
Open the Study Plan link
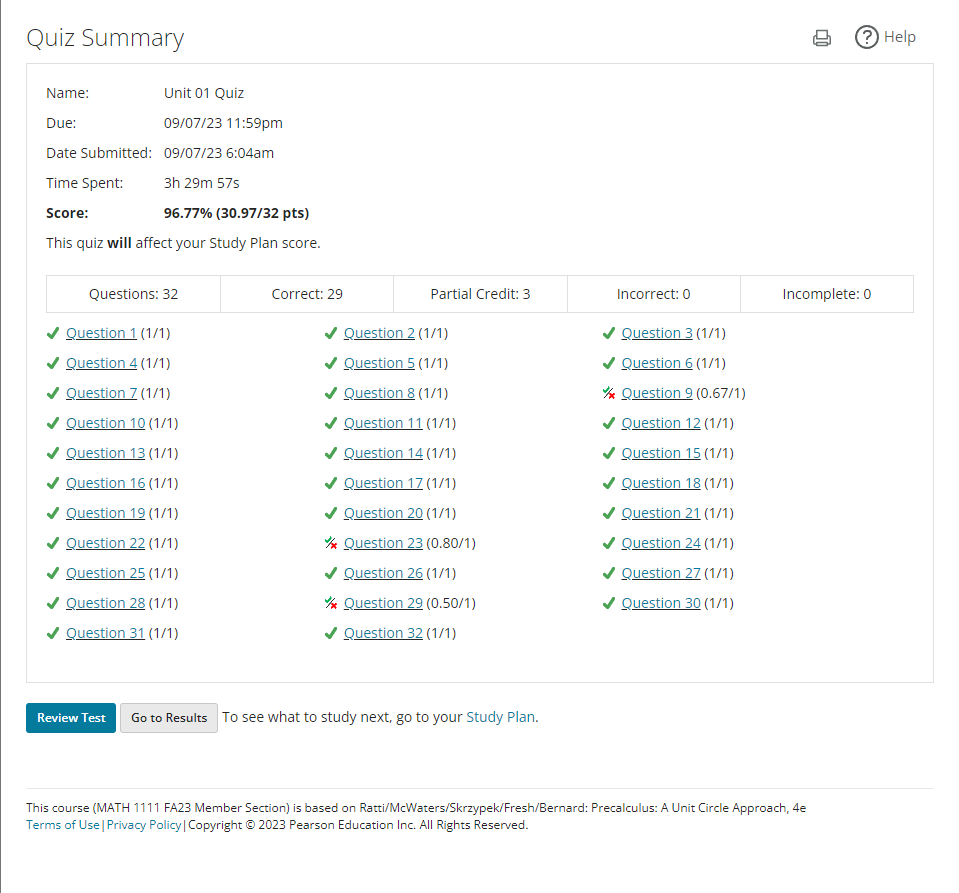(500, 717)
